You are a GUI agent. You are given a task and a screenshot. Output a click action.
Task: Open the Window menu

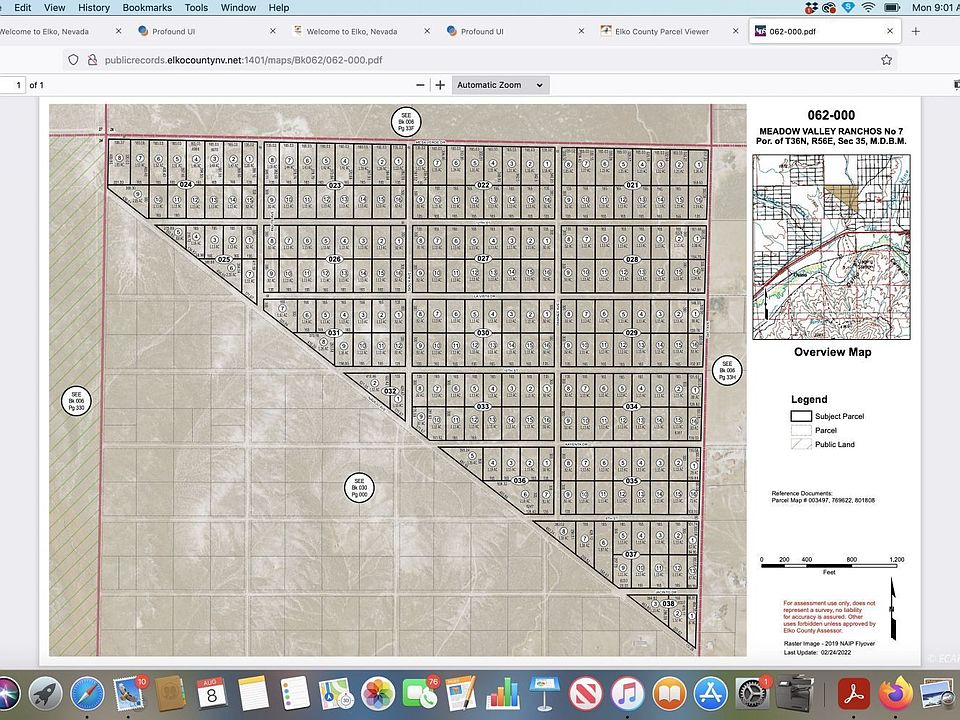[238, 7]
